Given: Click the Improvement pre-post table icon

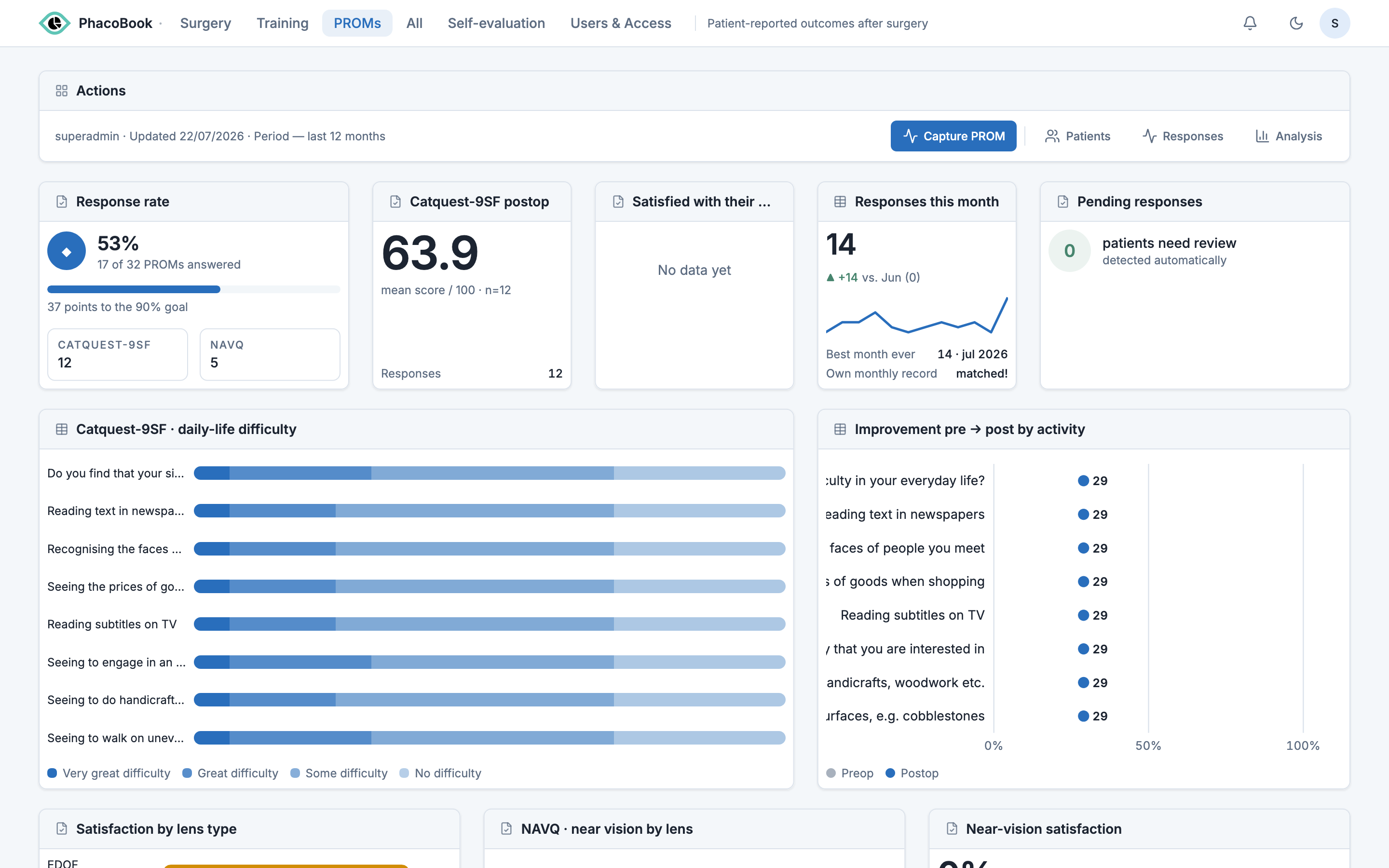Looking at the screenshot, I should [x=840, y=429].
